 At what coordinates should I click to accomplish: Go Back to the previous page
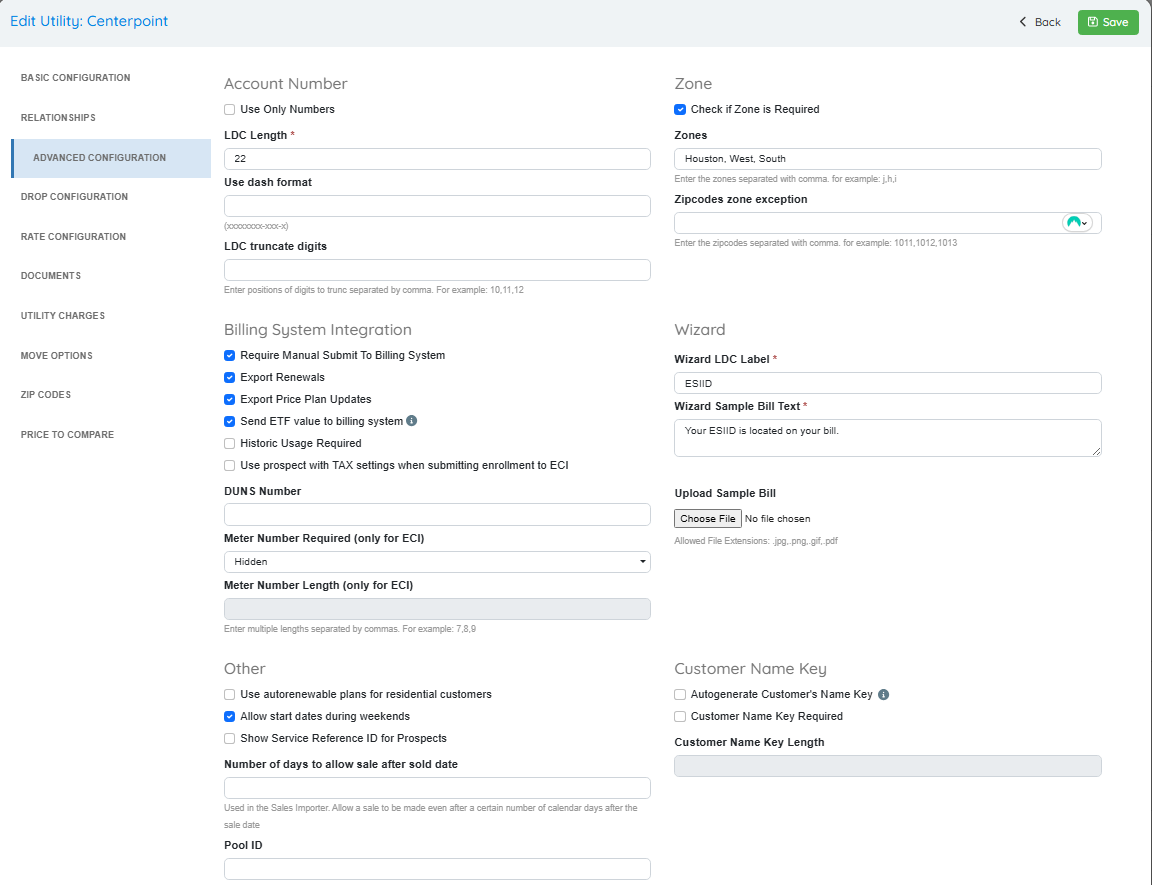(x=1040, y=22)
